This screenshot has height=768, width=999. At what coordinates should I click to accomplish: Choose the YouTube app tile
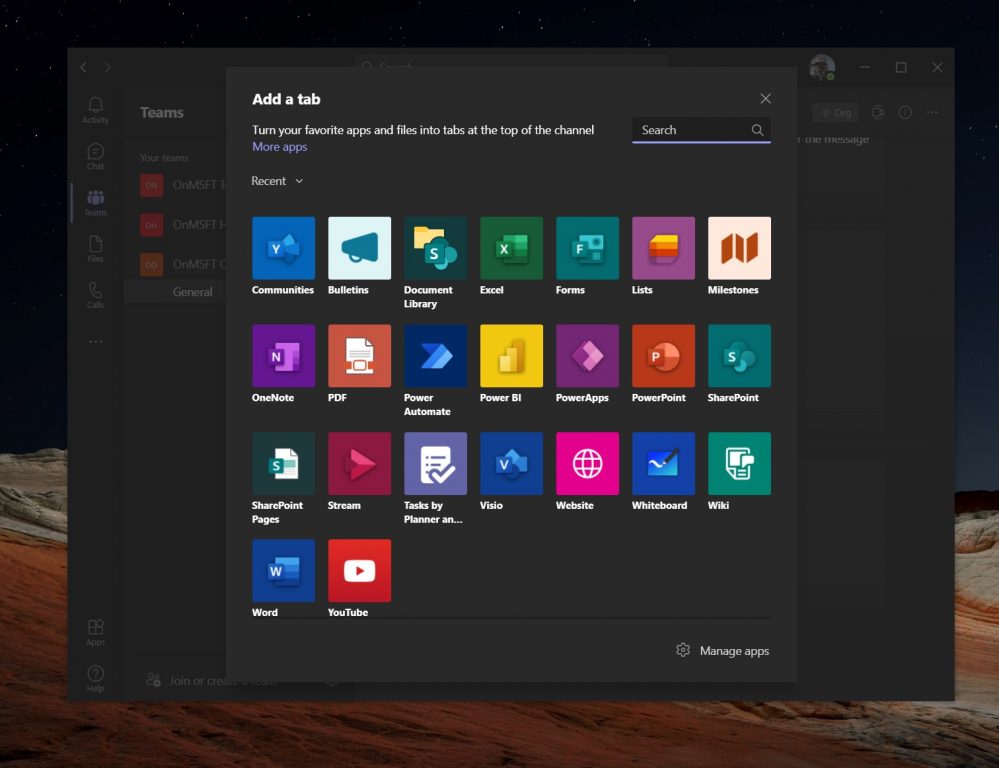359,570
